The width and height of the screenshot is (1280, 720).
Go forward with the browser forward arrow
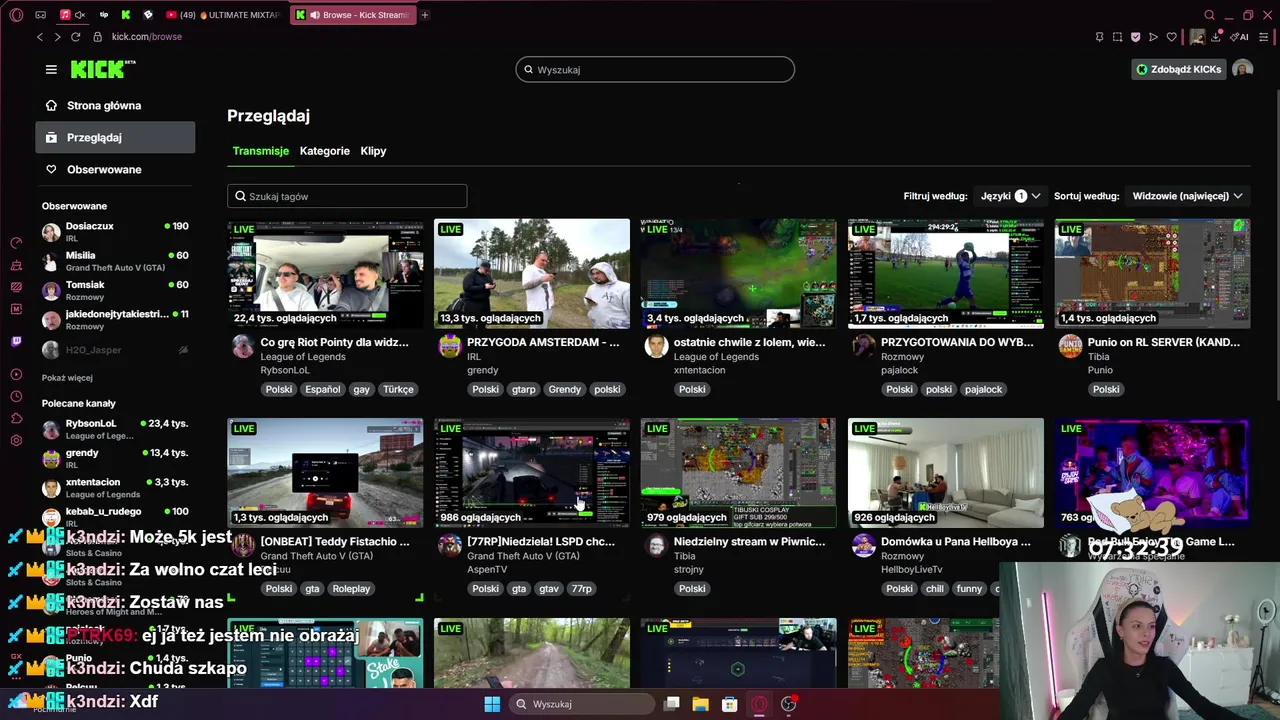[57, 37]
